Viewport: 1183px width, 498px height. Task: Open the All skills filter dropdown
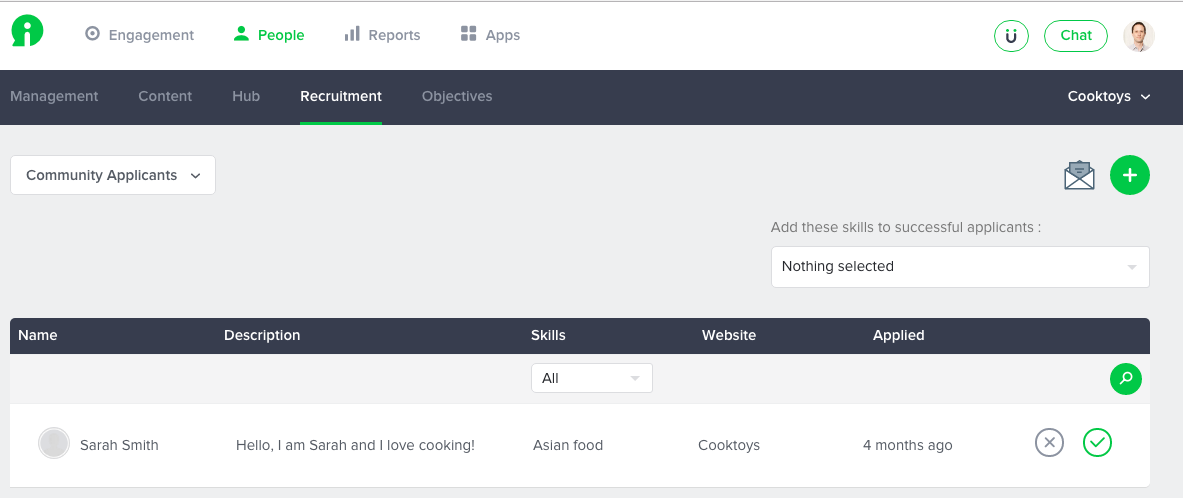(x=592, y=378)
